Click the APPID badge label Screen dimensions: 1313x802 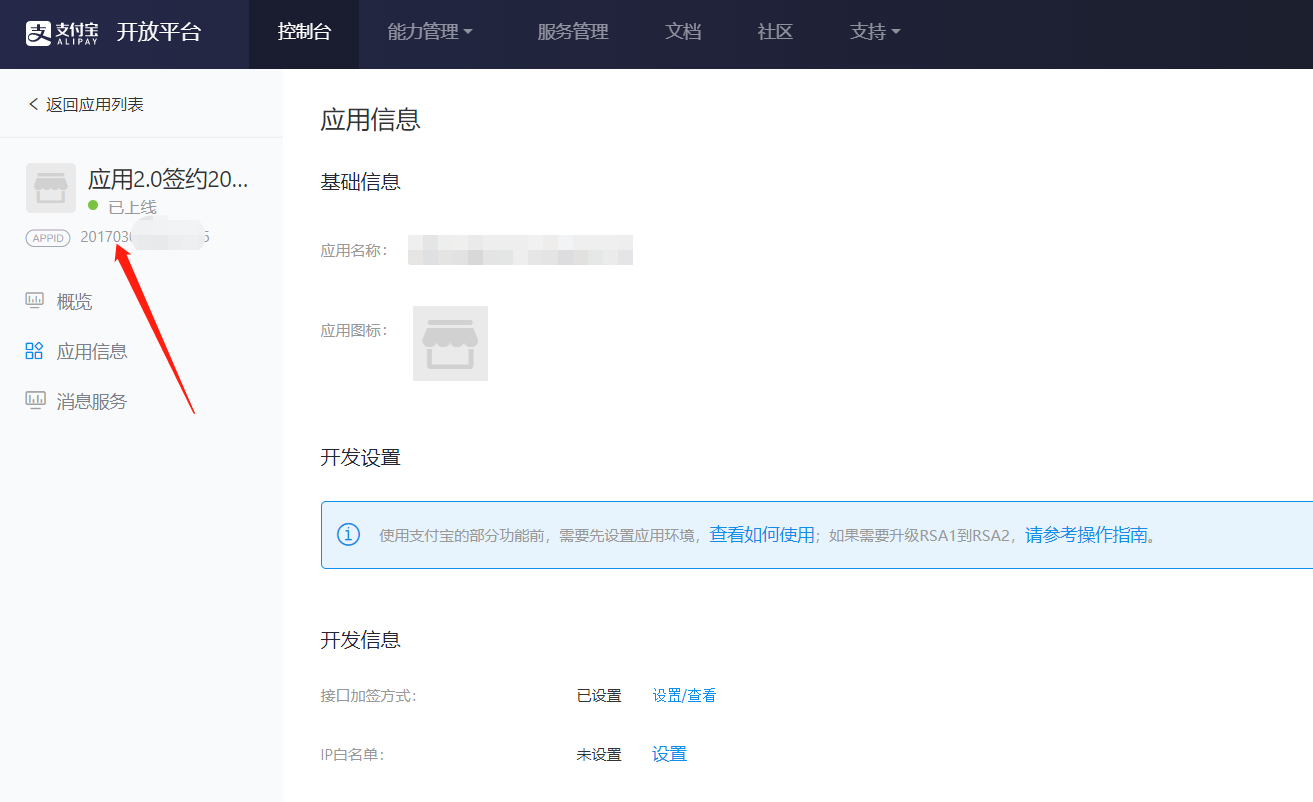coord(48,238)
